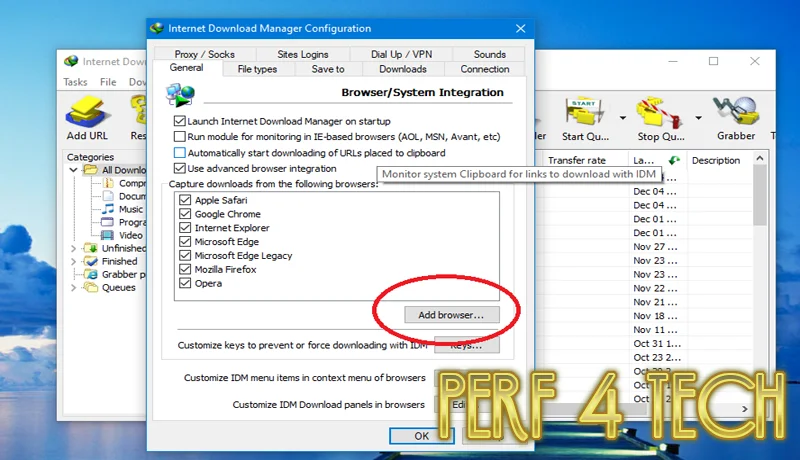Click the Programs category icon
The width and height of the screenshot is (800, 460).
pos(107,222)
